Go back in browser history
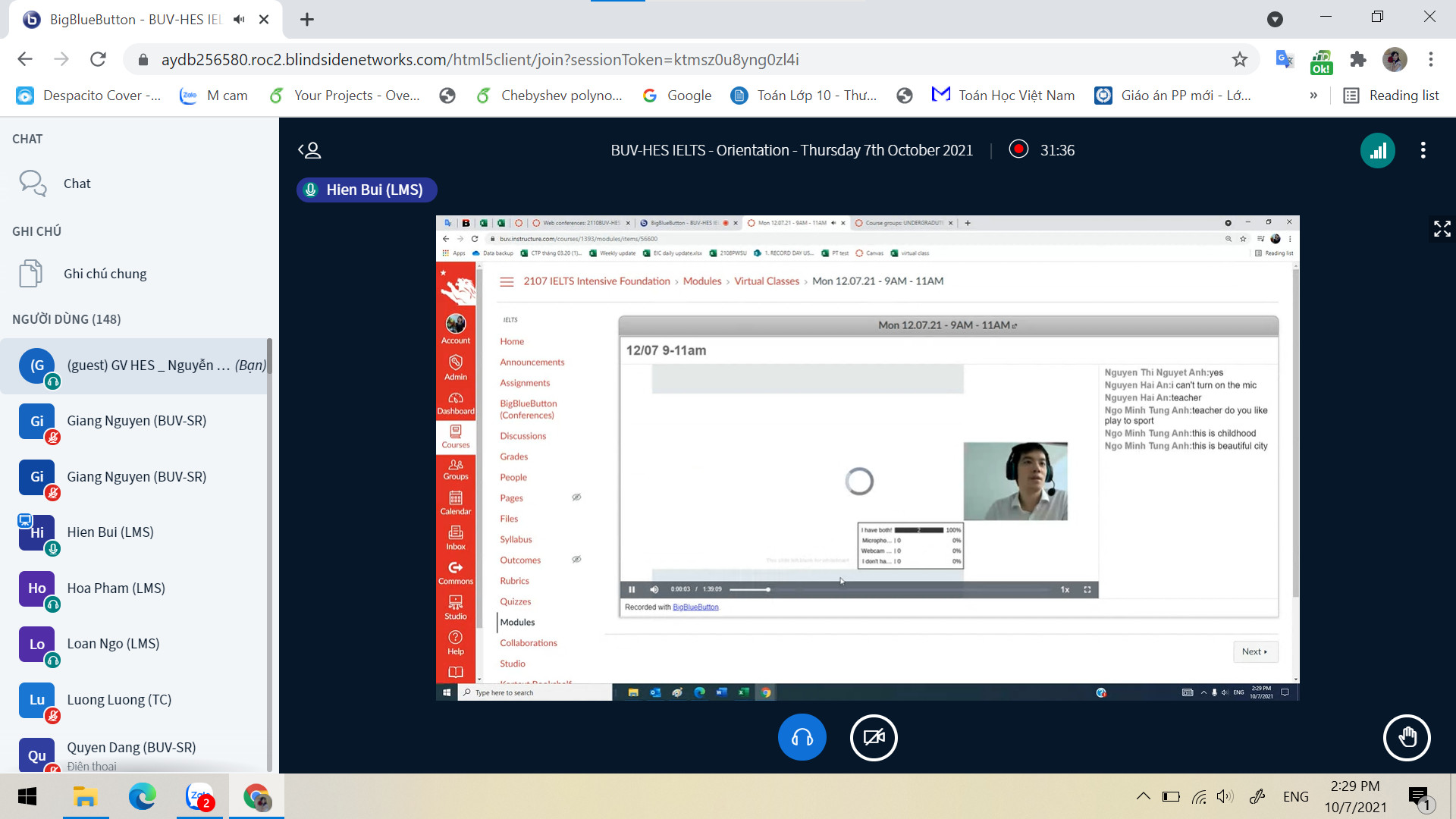This screenshot has width=1456, height=819. pyautogui.click(x=25, y=59)
